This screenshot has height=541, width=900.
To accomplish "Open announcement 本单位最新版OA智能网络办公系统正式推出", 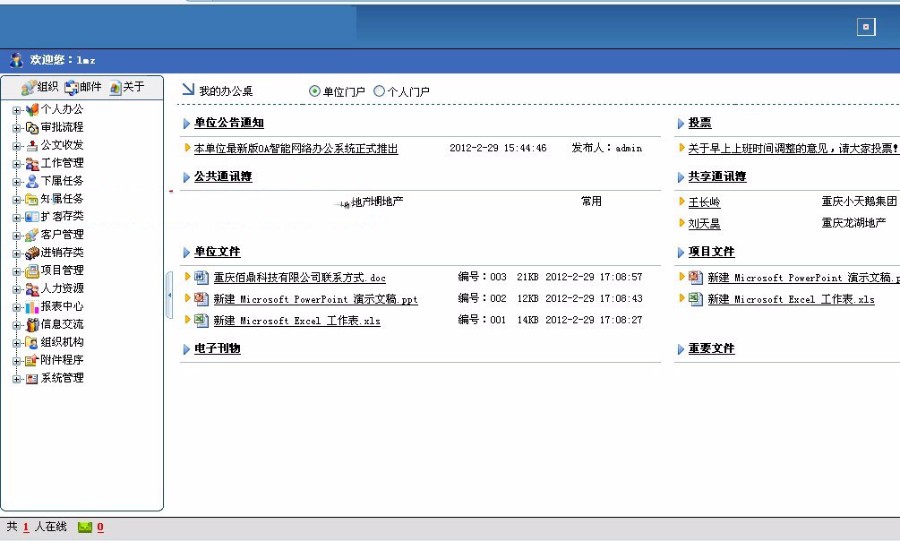I will tap(296, 149).
